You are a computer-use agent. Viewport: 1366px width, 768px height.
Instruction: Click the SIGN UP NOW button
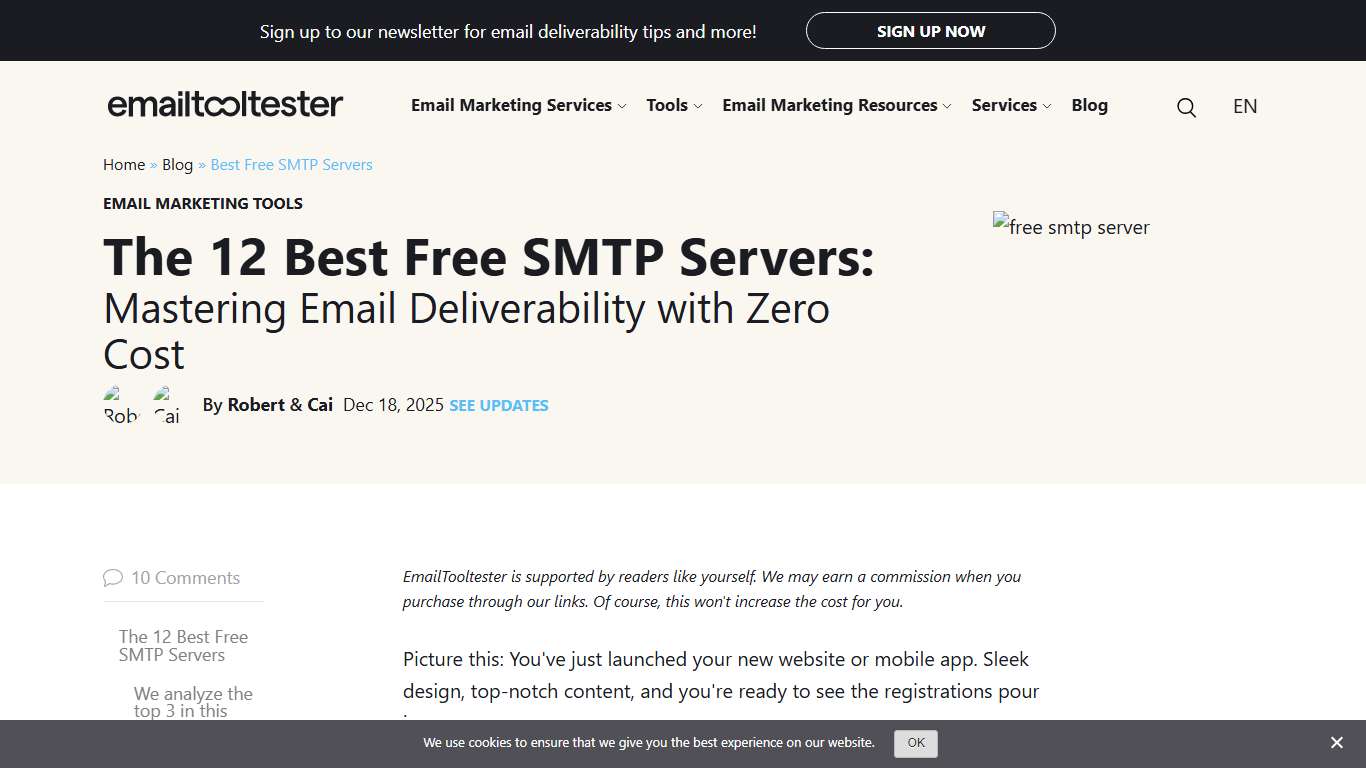pos(930,31)
